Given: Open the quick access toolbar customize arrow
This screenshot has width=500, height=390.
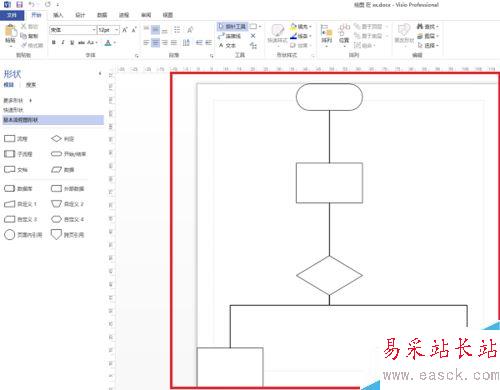Looking at the screenshot, I should pos(57,5).
